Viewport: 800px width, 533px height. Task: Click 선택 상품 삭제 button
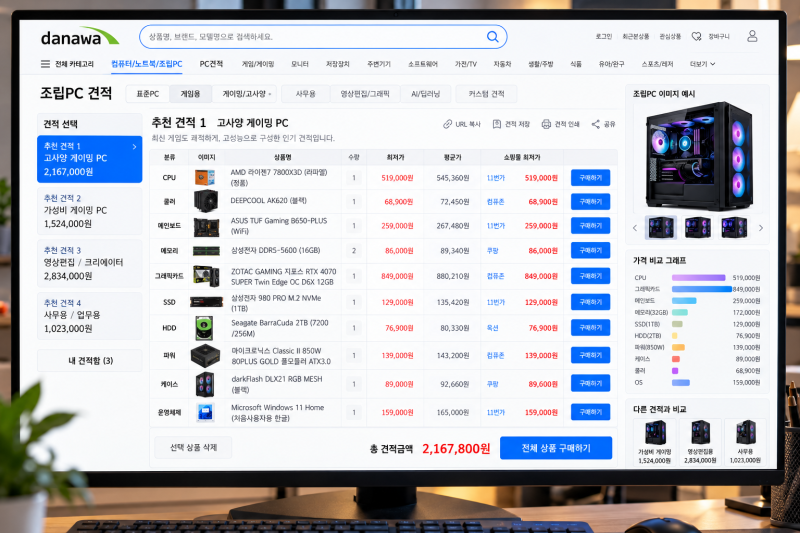pyautogui.click(x=193, y=447)
